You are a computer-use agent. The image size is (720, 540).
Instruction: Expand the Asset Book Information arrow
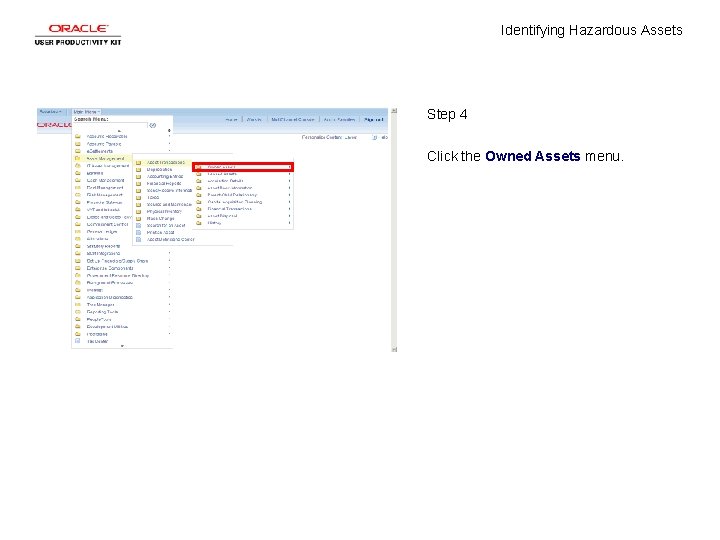pyautogui.click(x=289, y=188)
